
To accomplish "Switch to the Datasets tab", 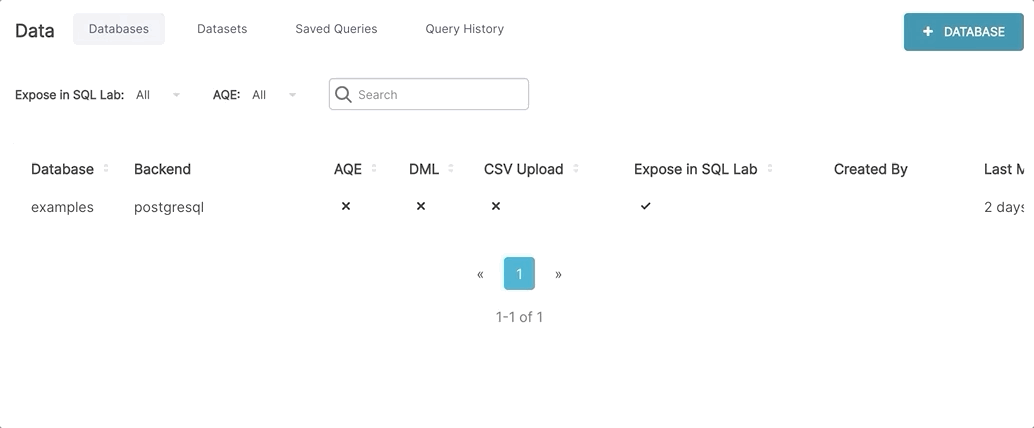I will 222,29.
